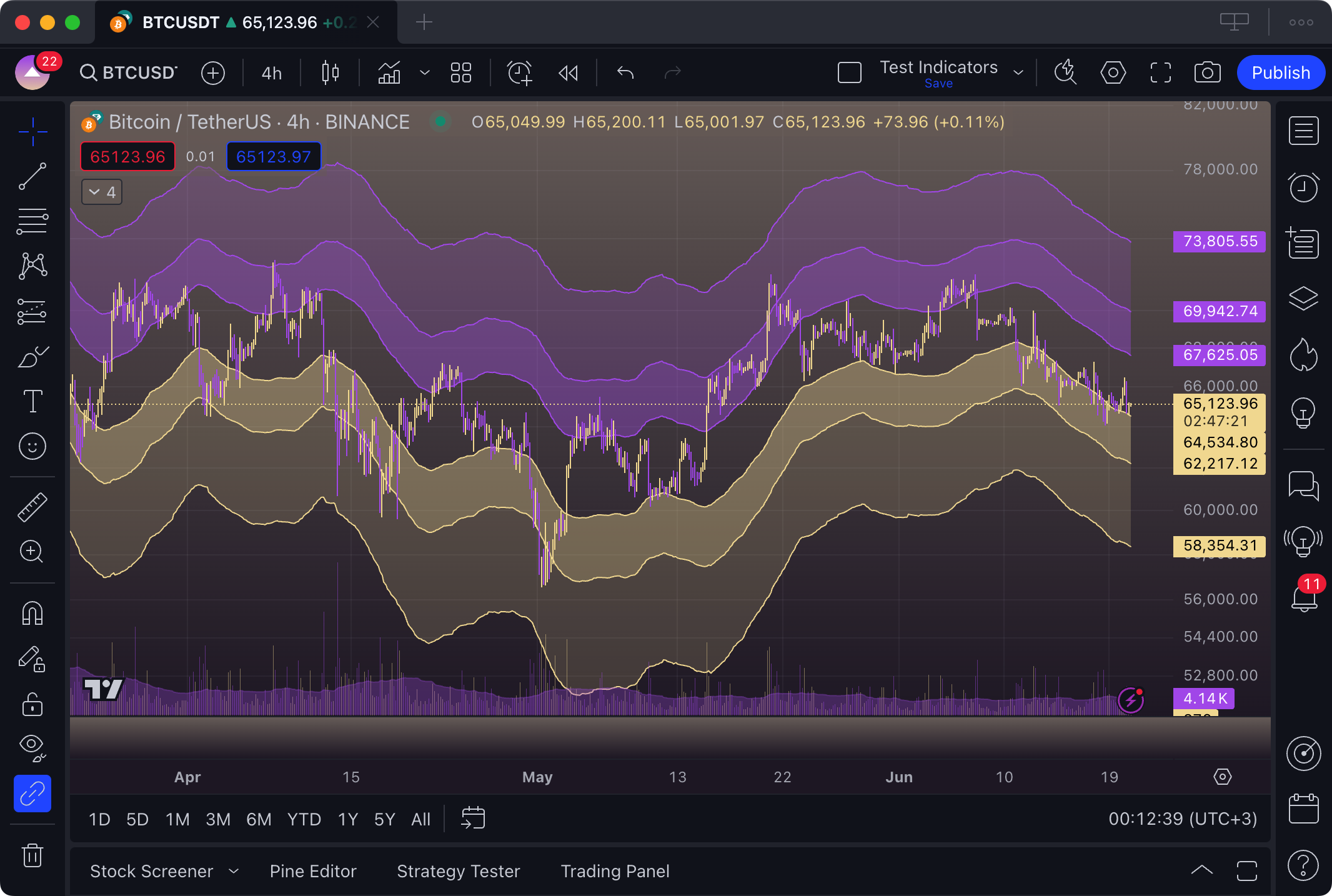Expand the Stock Screener dropdown chevron
1332x896 pixels.
234,871
